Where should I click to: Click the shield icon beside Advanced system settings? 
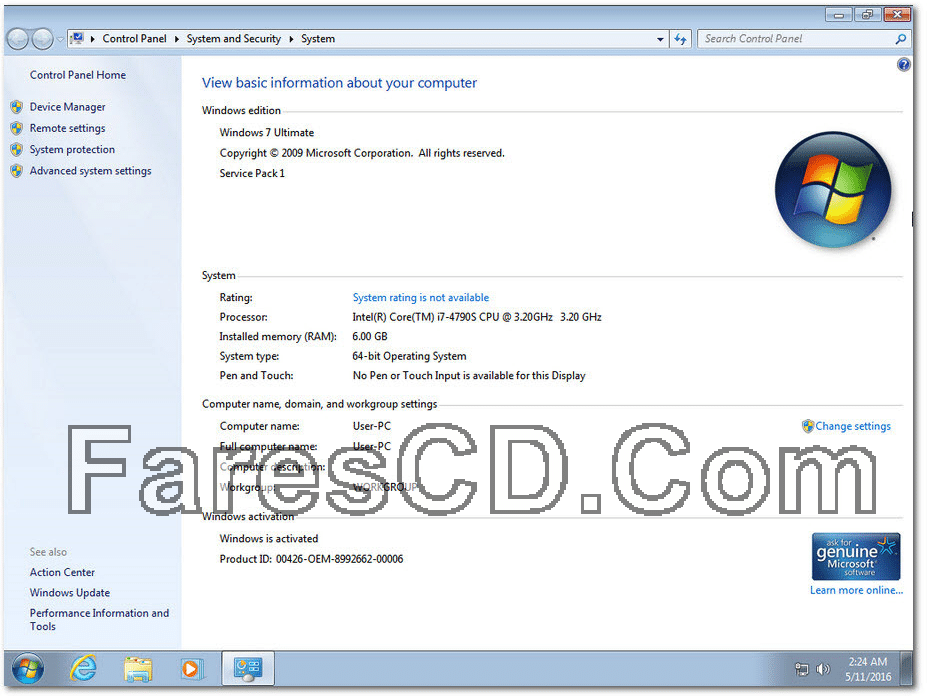pyautogui.click(x=17, y=171)
